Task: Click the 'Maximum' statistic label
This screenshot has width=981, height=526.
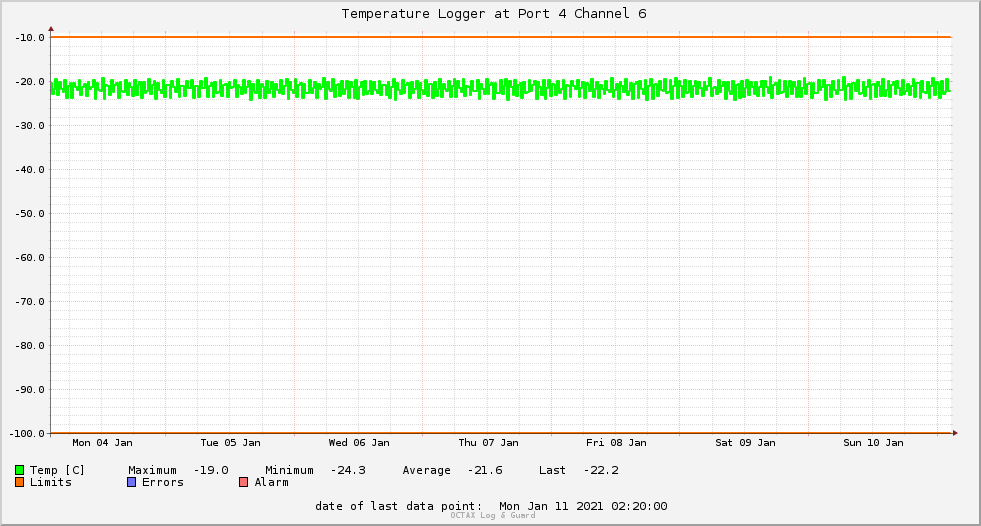Action: coord(153,470)
